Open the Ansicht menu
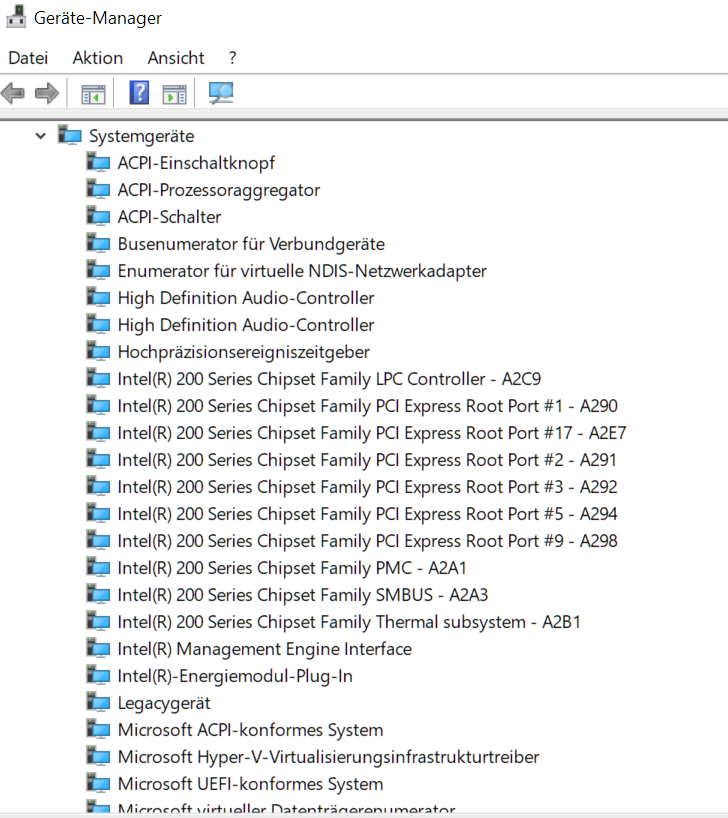This screenshot has width=728, height=818. [176, 57]
